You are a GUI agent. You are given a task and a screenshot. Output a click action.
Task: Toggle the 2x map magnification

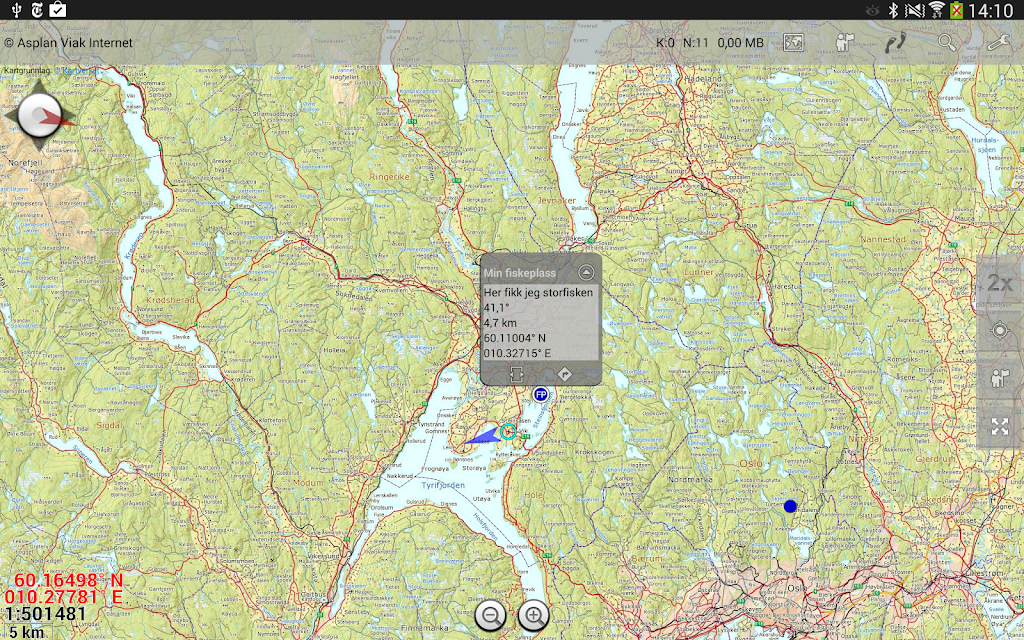click(x=999, y=283)
